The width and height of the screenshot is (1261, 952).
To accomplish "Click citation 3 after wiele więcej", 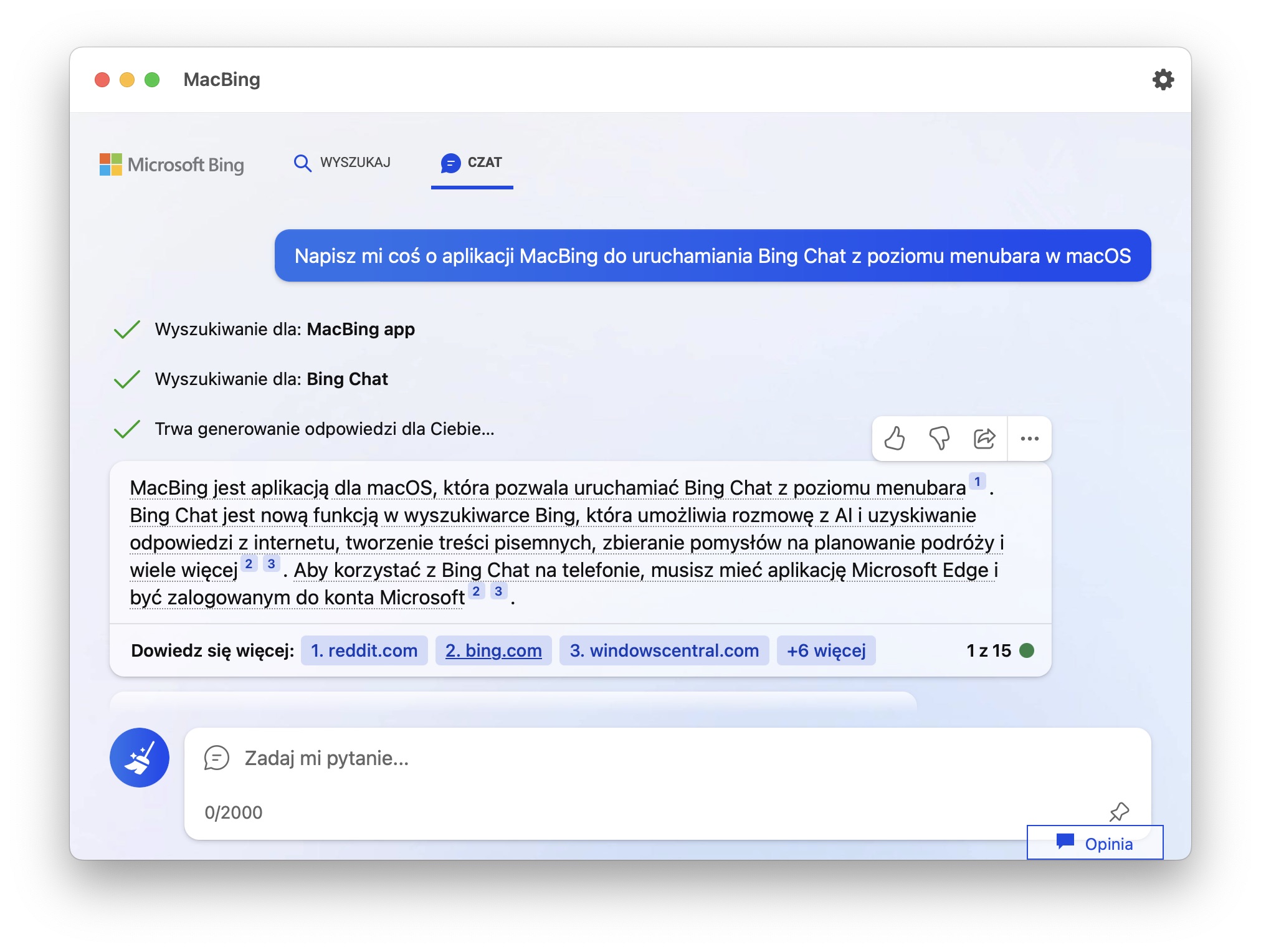I will click(271, 564).
